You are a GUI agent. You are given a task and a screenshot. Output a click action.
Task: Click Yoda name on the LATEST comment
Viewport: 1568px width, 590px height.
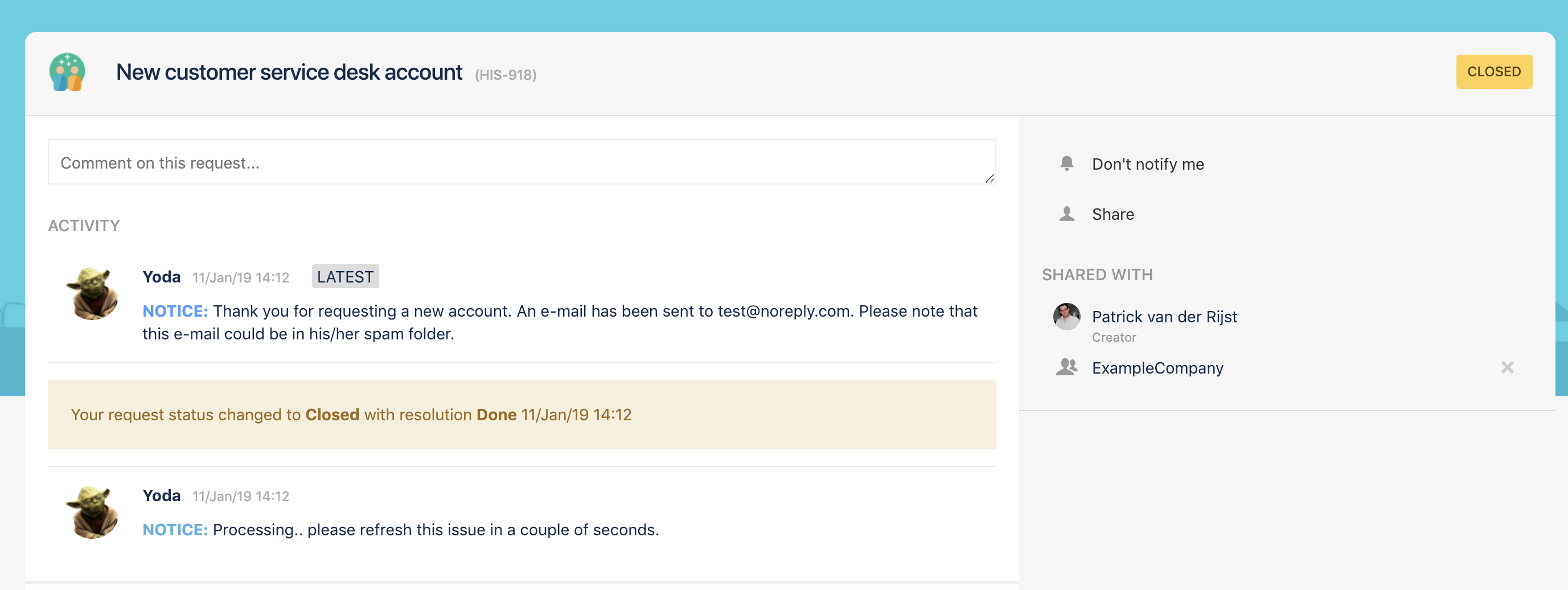[x=161, y=277]
